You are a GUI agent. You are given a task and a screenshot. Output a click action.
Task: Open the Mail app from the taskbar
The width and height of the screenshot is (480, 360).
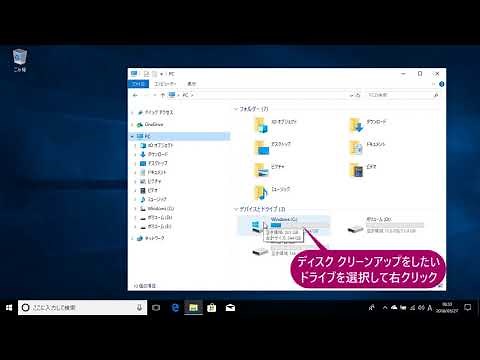click(230, 307)
